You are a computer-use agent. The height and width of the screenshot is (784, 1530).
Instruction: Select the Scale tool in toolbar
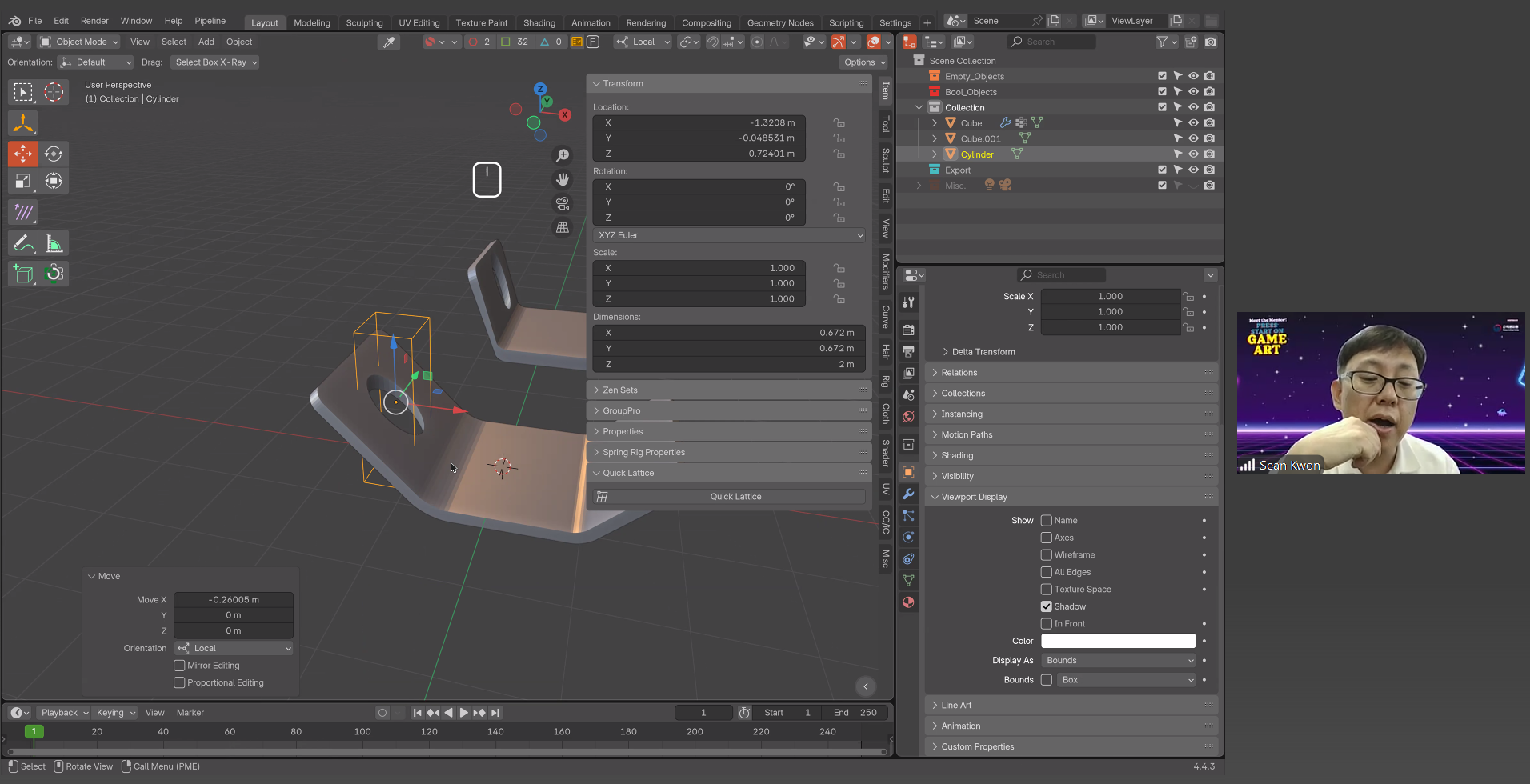click(23, 181)
